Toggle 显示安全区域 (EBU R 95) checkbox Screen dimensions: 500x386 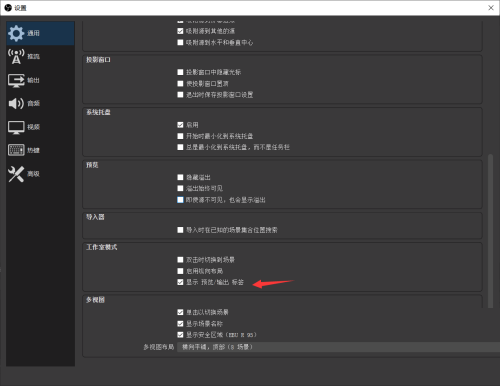click(180, 335)
